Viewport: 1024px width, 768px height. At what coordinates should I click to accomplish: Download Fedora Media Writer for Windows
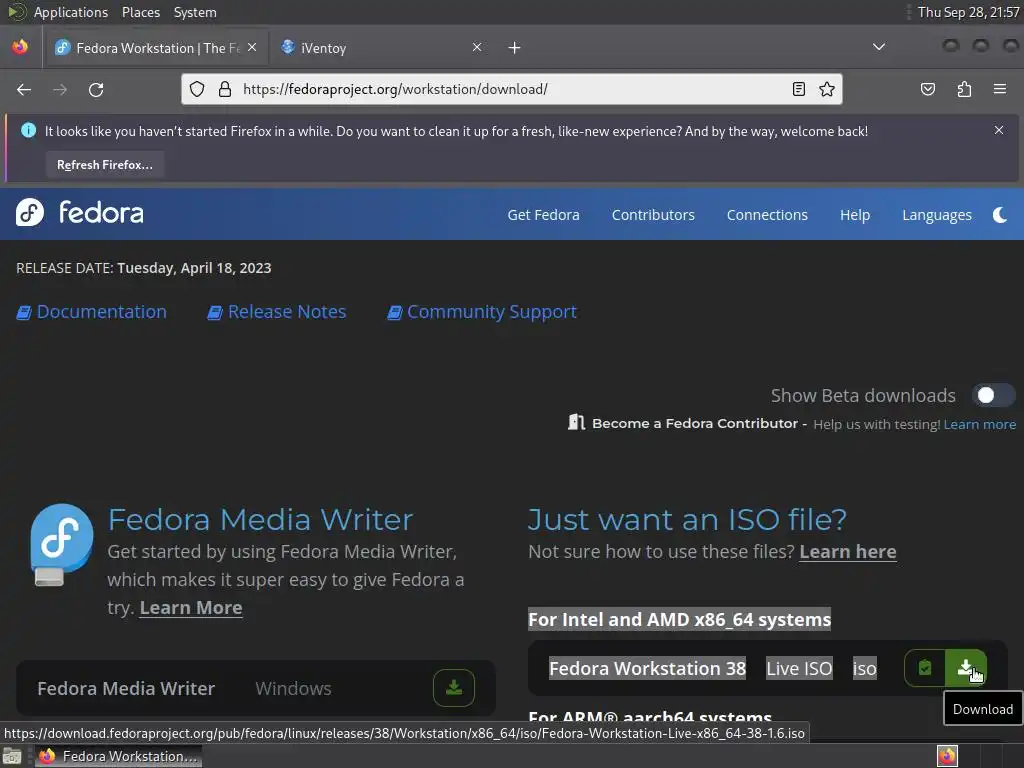454,688
